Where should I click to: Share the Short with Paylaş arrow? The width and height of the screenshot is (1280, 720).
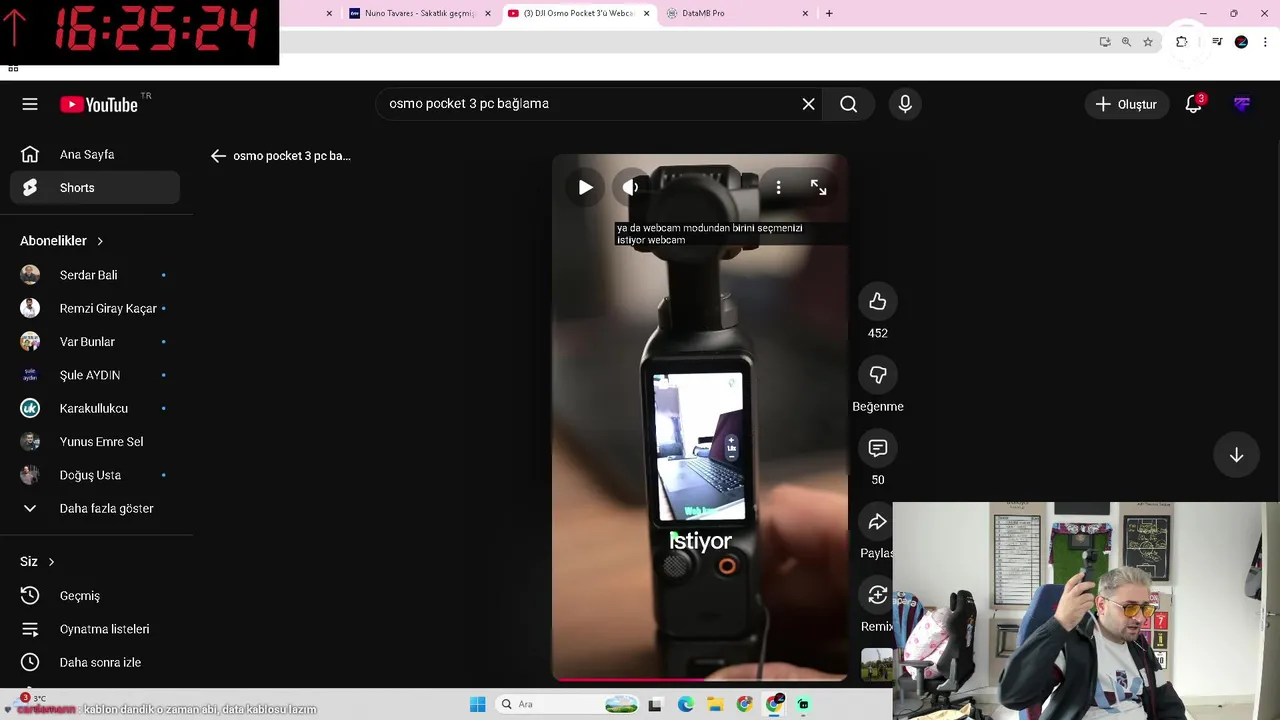tap(877, 522)
